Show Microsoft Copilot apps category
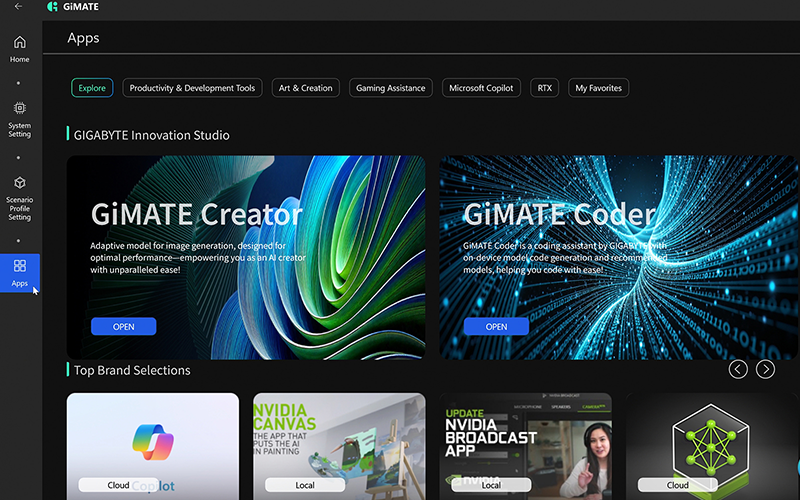This screenshot has width=800, height=500. tap(481, 88)
